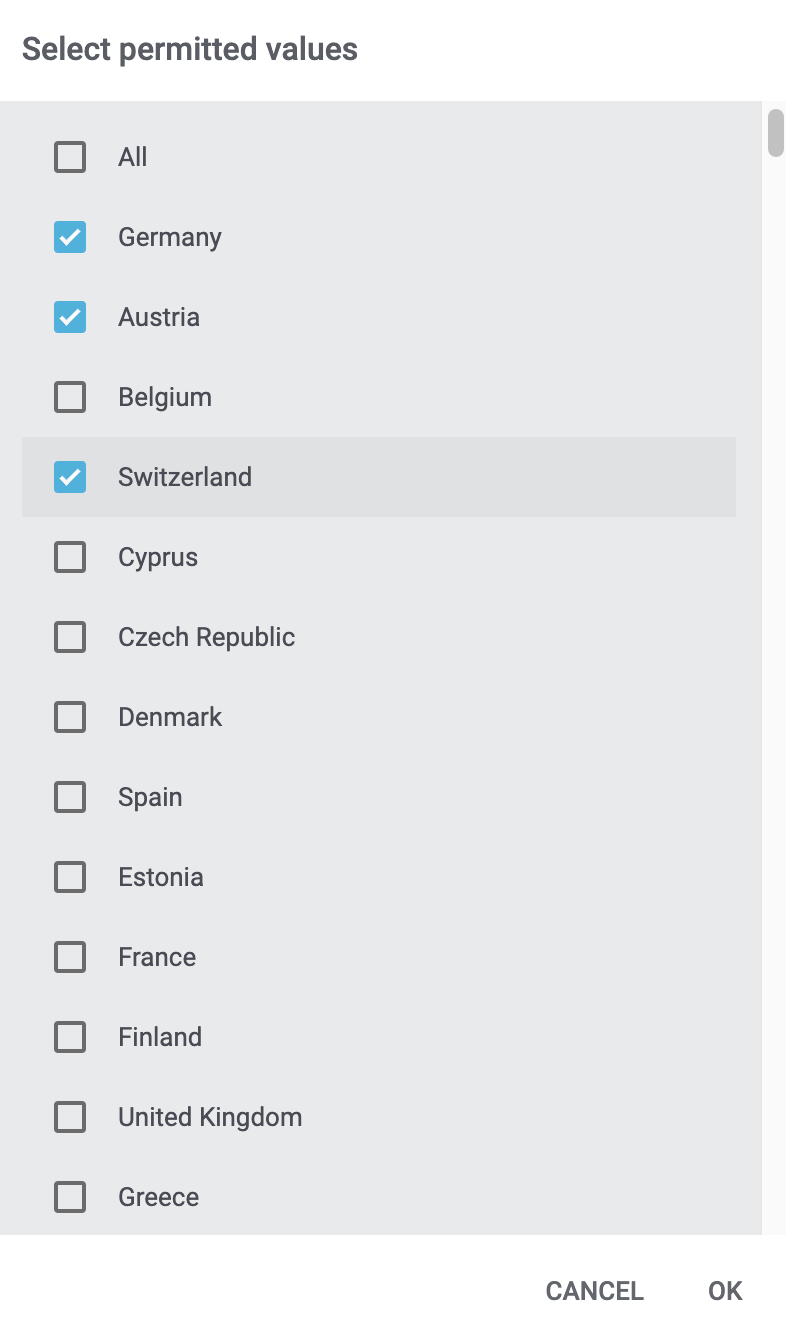Viewport: 786px width, 1342px height.
Task: Select the Czech Republic checkbox
Action: [x=70, y=637]
